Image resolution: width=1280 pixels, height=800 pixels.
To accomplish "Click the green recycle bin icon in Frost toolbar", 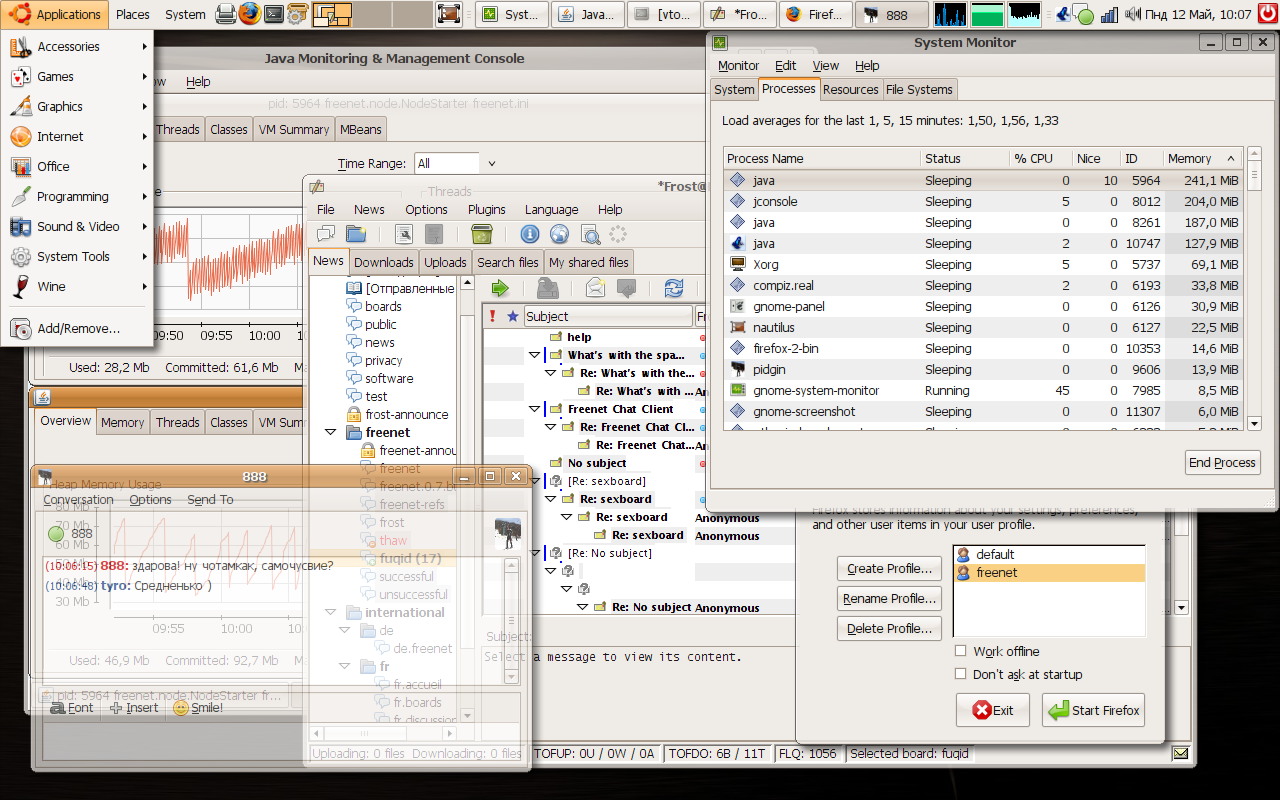I will coord(481,234).
